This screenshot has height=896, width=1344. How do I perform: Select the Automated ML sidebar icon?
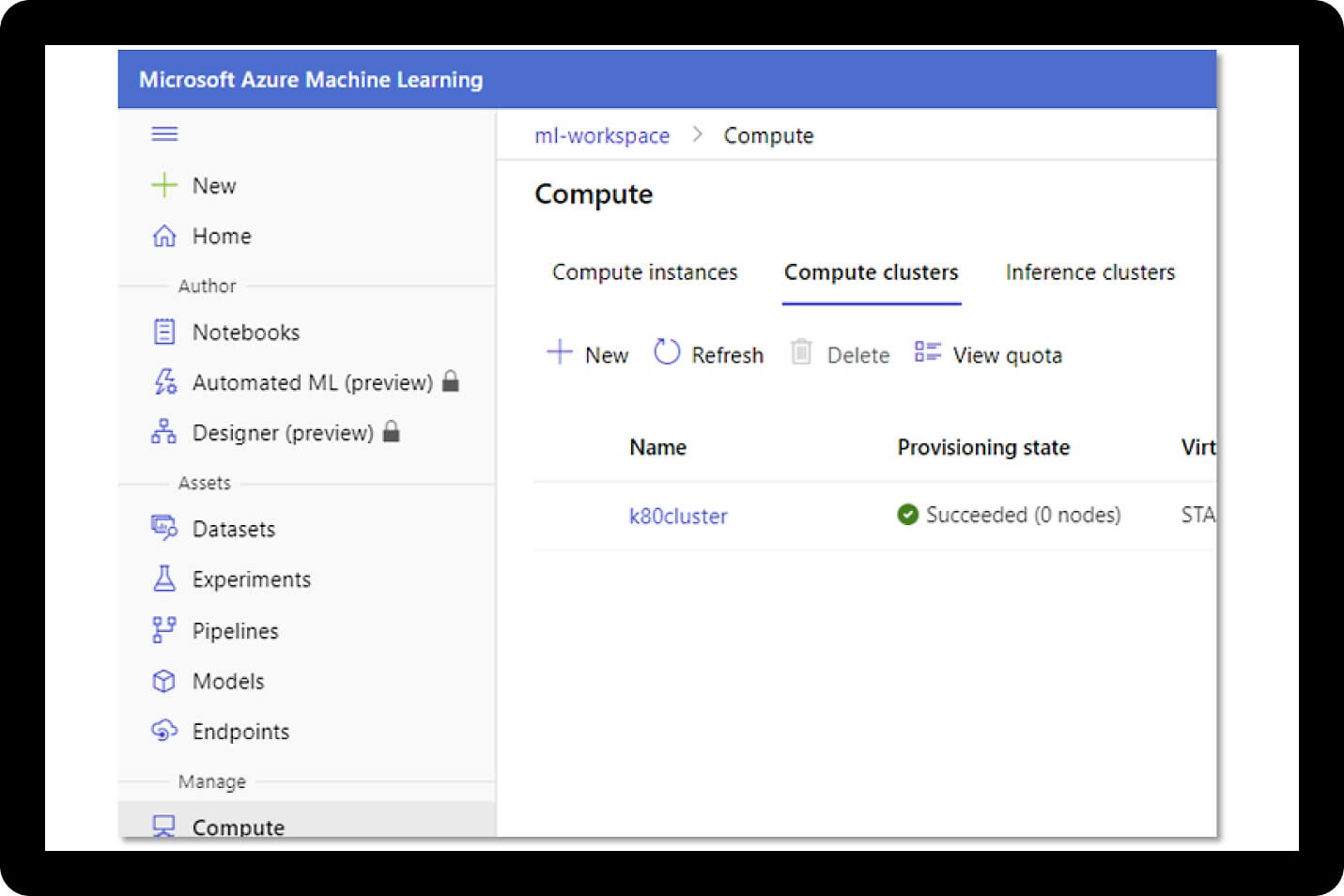coord(165,382)
